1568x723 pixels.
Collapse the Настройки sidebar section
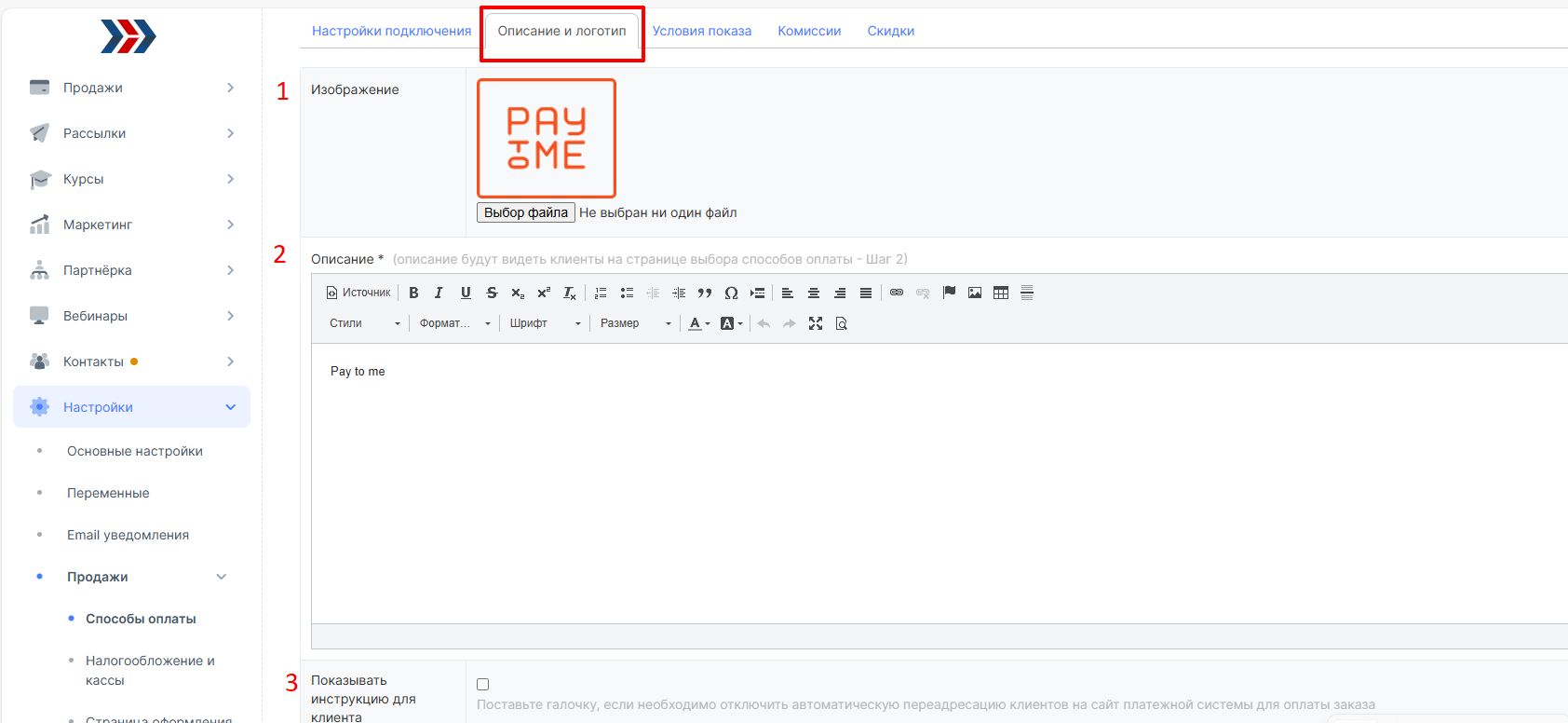pos(131,407)
